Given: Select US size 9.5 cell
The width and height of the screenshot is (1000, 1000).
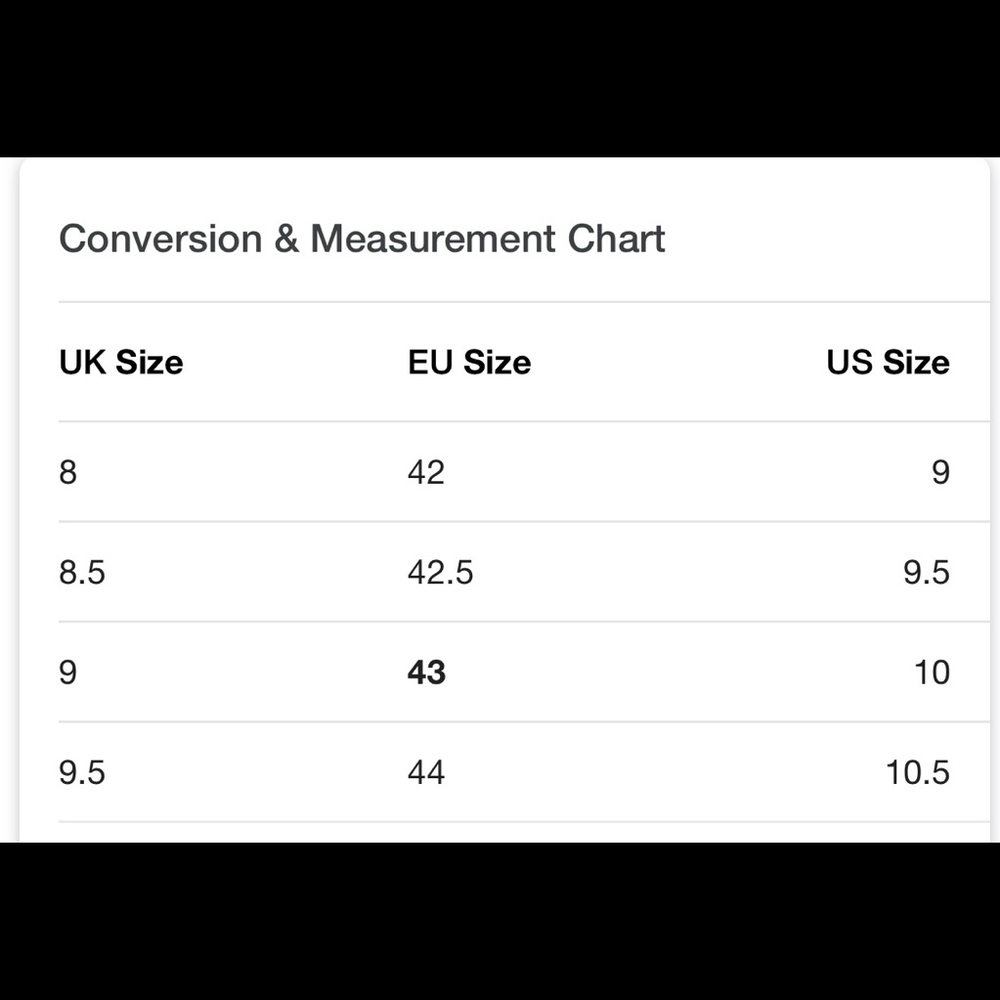Looking at the screenshot, I should 927,572.
